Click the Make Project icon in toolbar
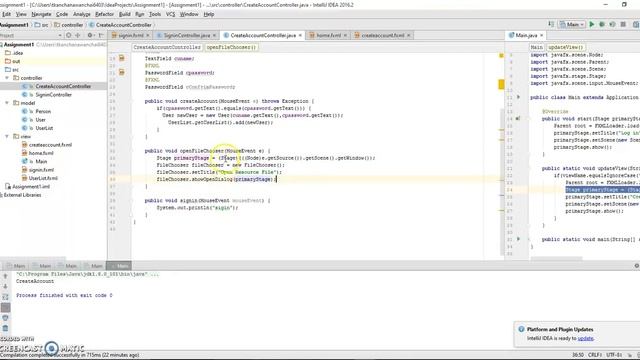This screenshot has height=360, width=640. coord(551,24)
